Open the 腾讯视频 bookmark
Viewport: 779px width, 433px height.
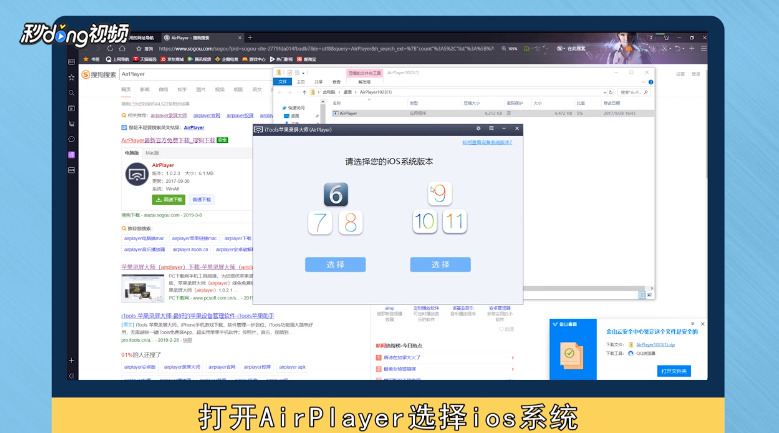click(x=199, y=59)
